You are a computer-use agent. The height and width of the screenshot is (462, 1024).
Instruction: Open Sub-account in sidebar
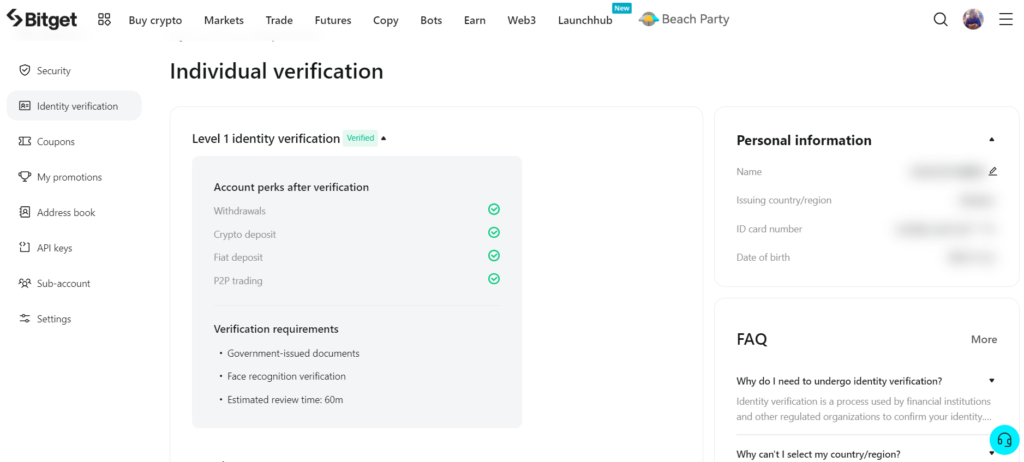74,284
